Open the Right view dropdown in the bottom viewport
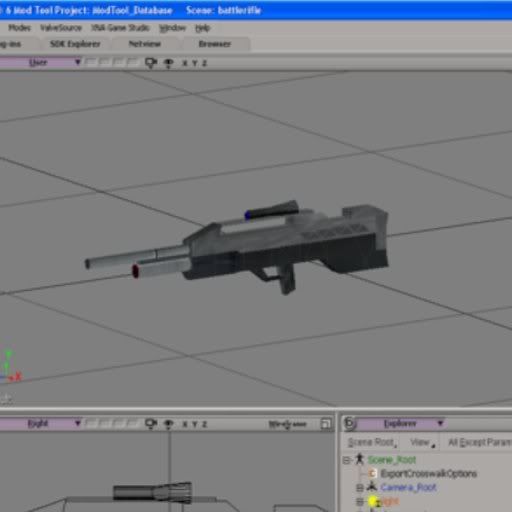 pyautogui.click(x=40, y=423)
